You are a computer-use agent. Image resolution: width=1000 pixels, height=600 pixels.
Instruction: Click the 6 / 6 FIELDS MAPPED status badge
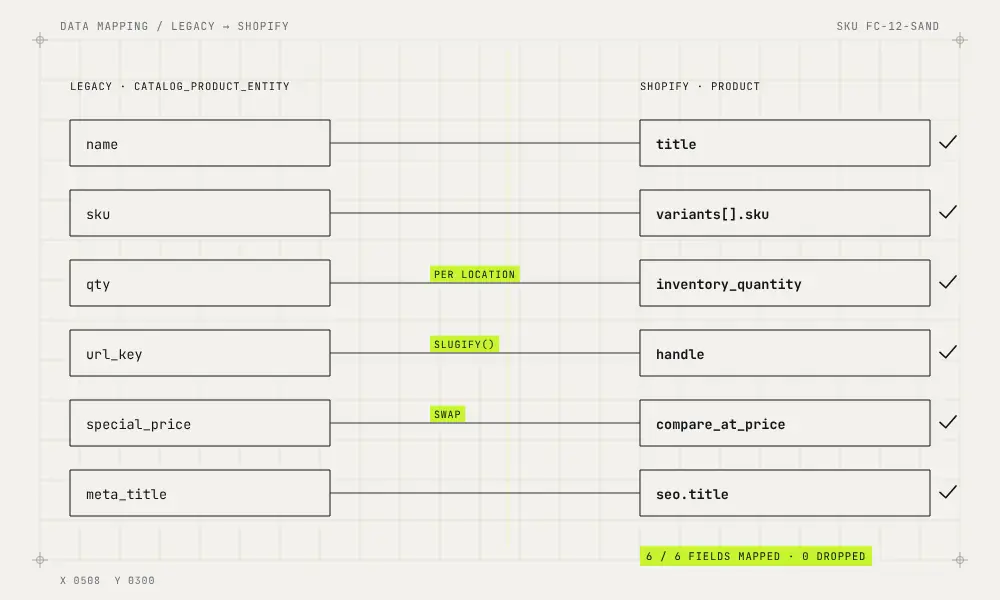point(756,556)
